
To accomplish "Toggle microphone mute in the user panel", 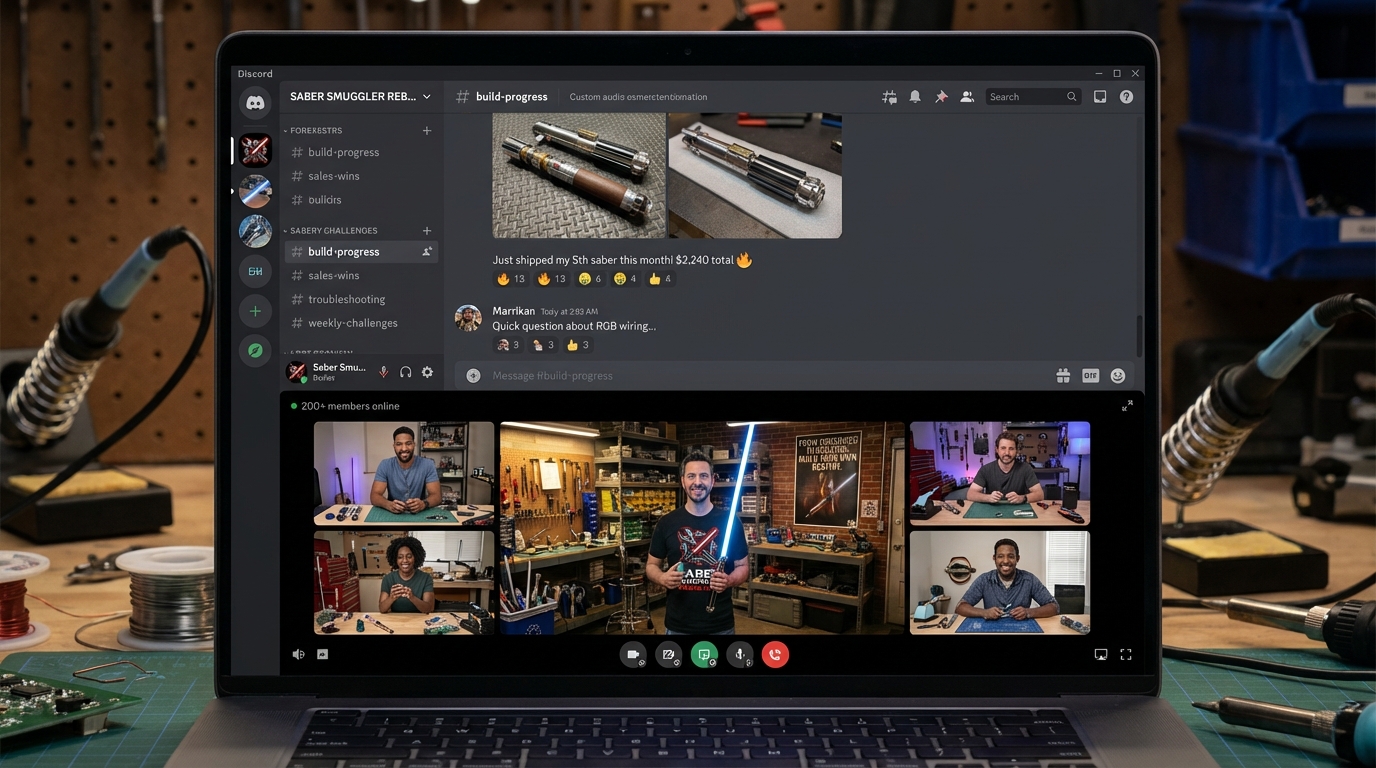I will (383, 372).
